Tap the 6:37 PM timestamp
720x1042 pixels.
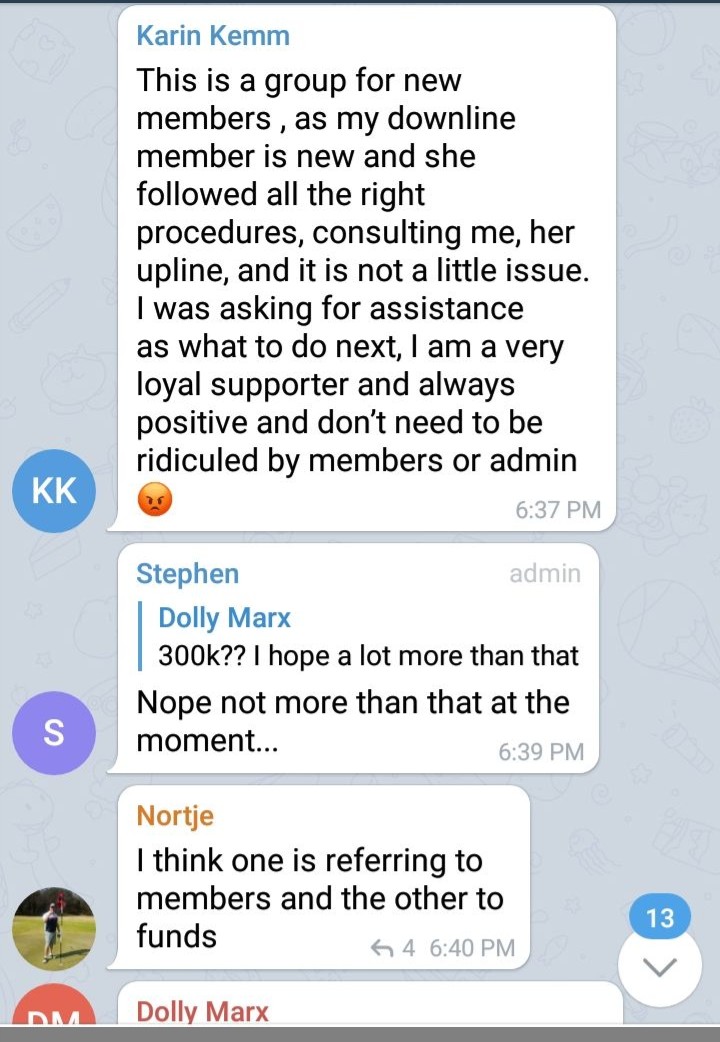pyautogui.click(x=558, y=510)
